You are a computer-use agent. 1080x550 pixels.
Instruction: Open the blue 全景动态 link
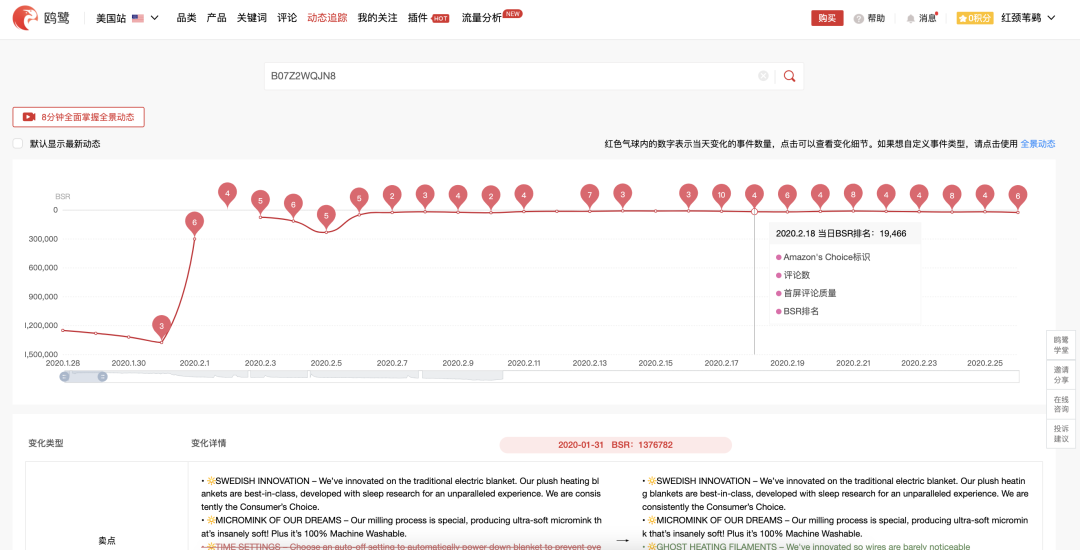pos(1037,144)
